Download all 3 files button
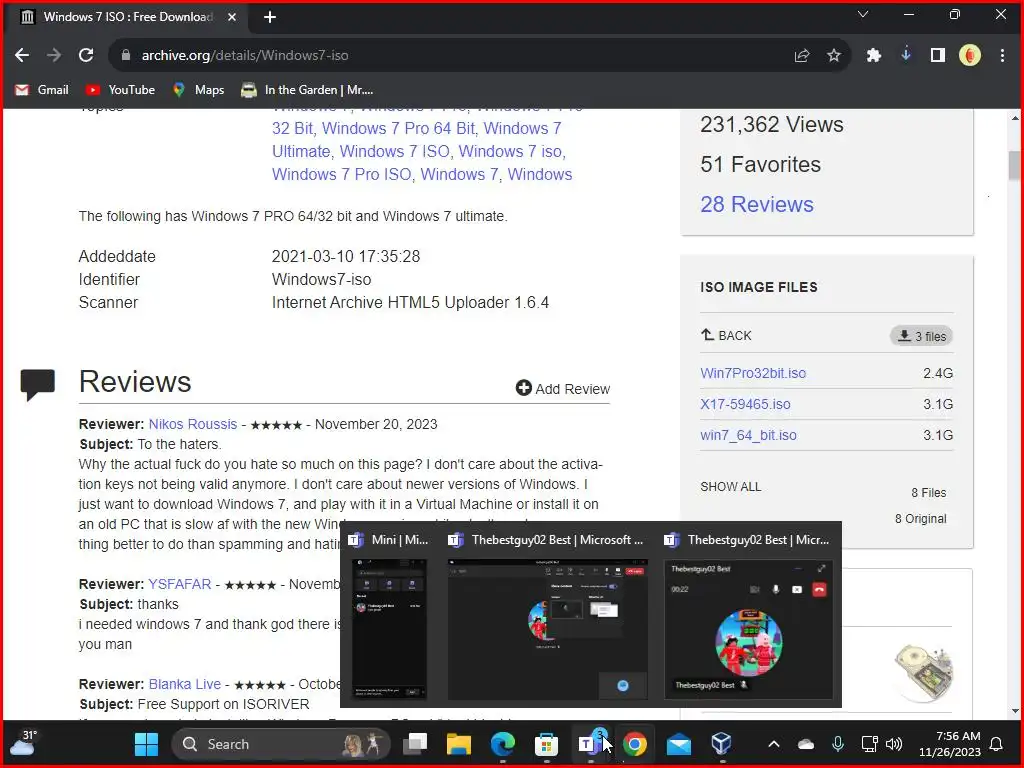This screenshot has height=768, width=1024. click(x=921, y=336)
